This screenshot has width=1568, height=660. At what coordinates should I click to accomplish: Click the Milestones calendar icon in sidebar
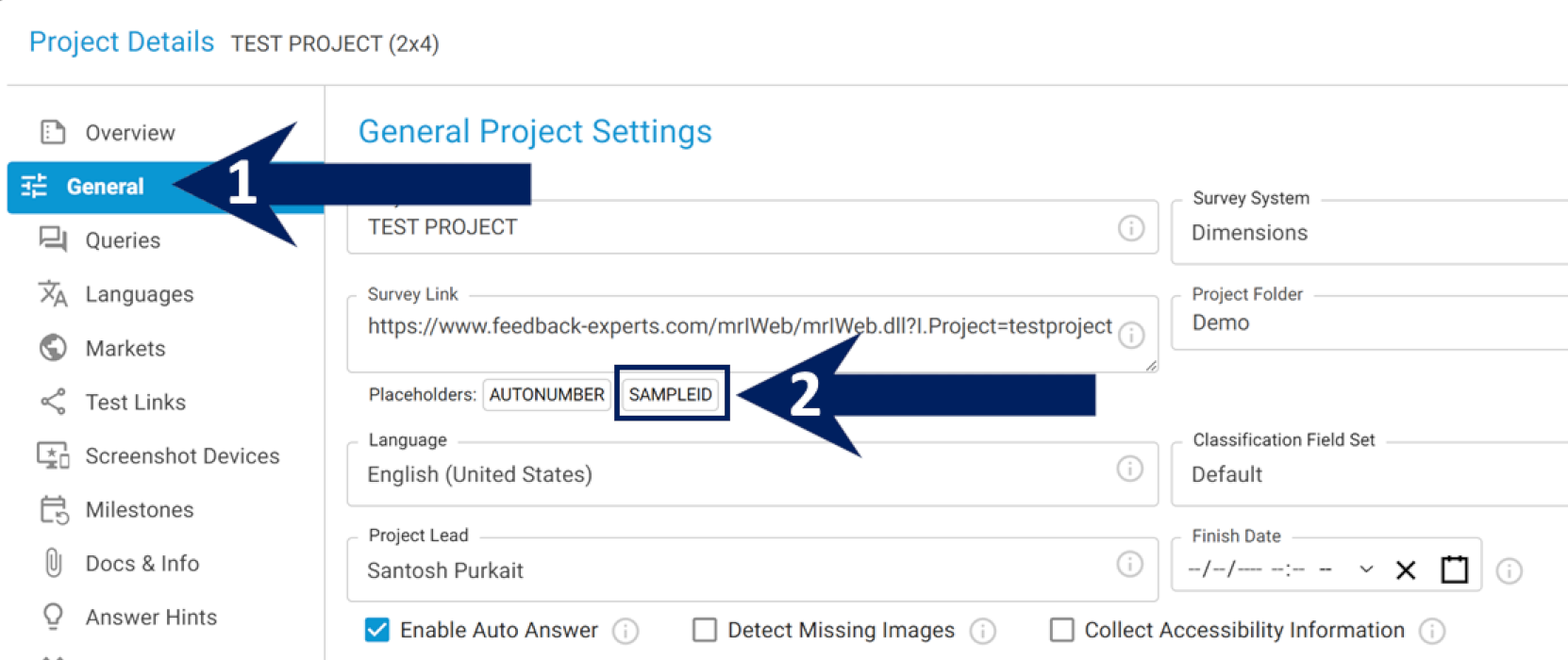[x=54, y=510]
